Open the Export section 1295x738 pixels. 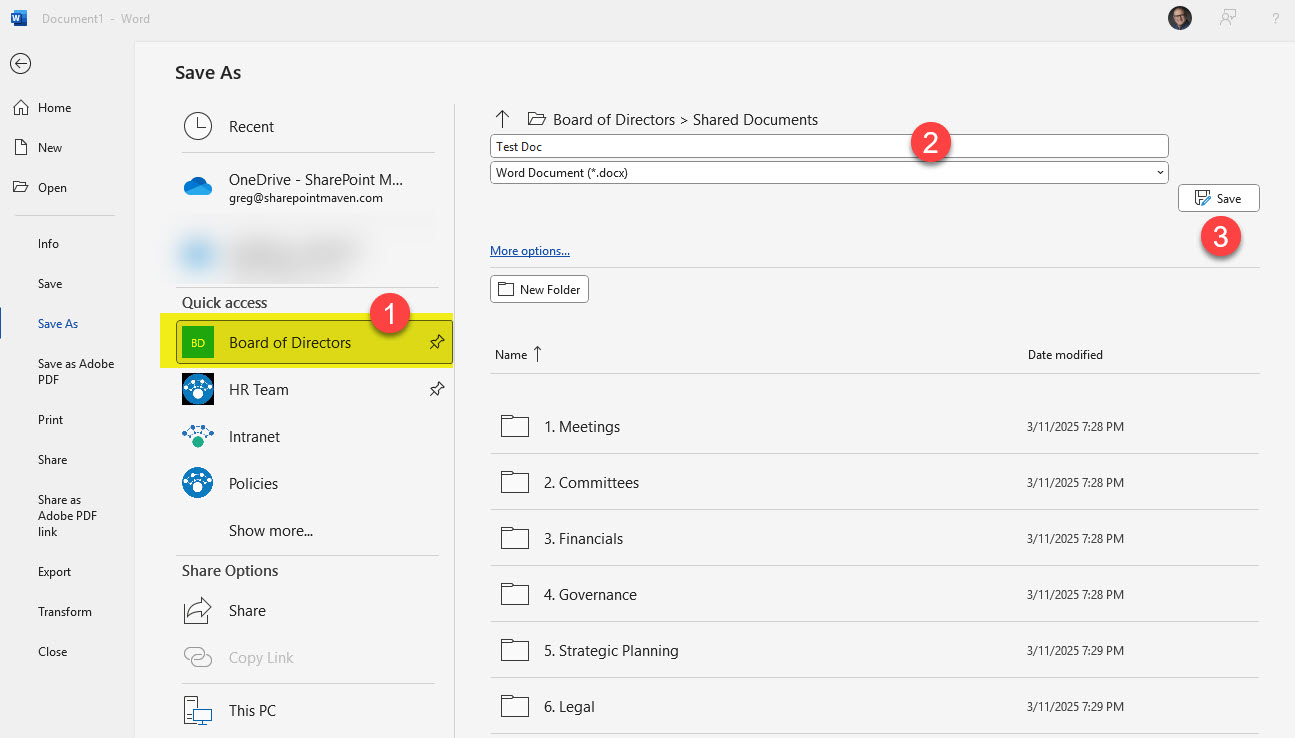[x=54, y=571]
